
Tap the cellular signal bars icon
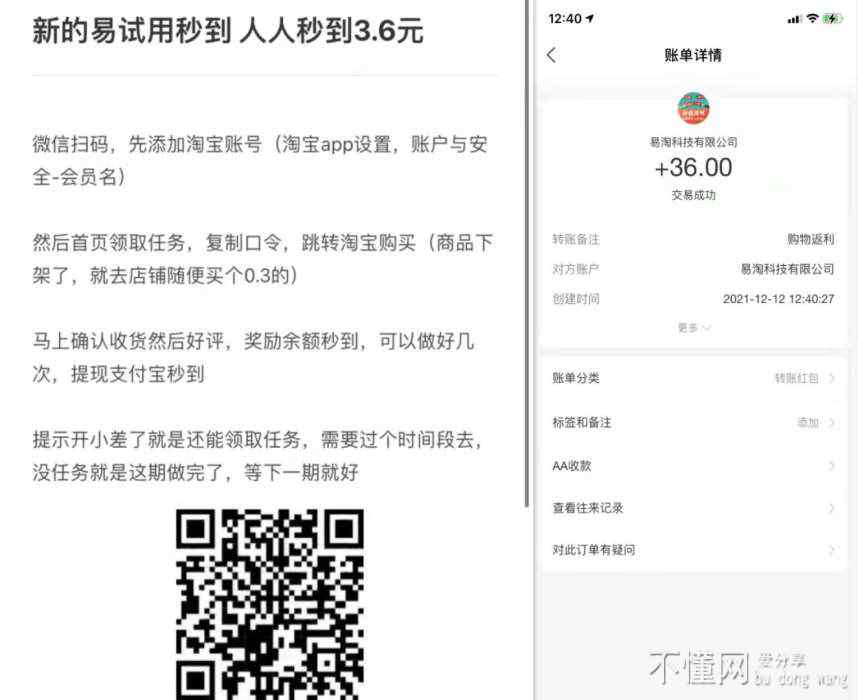[x=794, y=19]
